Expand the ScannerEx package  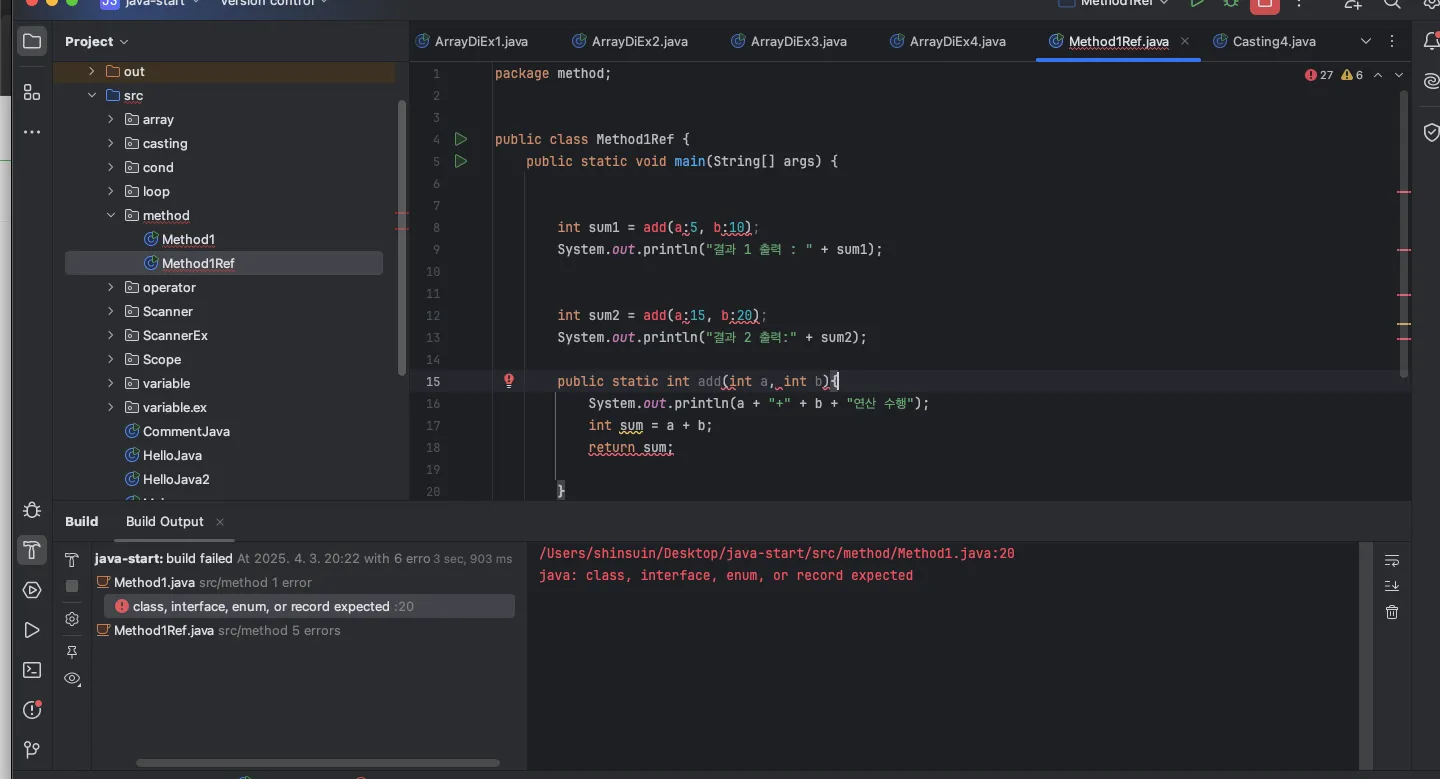tap(111, 335)
